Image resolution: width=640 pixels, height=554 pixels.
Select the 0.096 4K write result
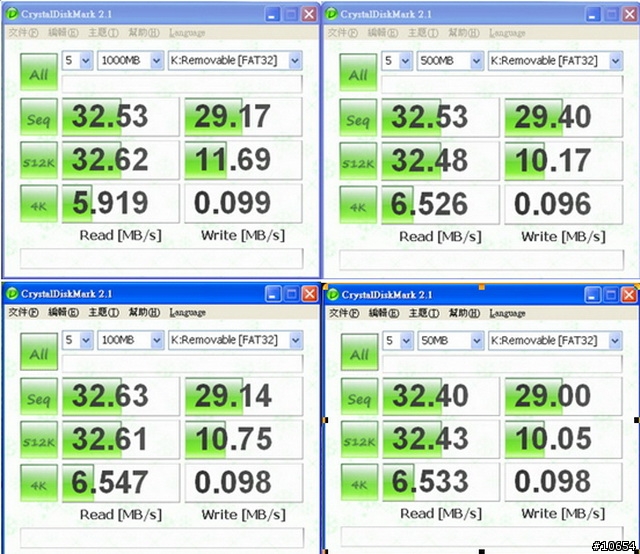(564, 205)
